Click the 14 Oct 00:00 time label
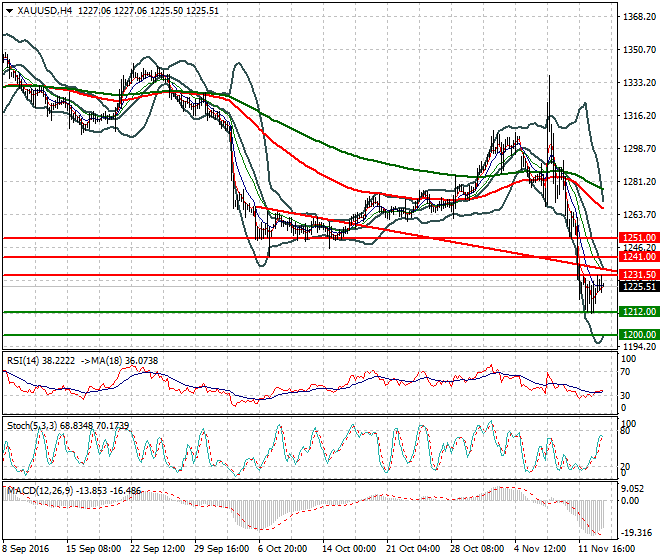 click(349, 549)
